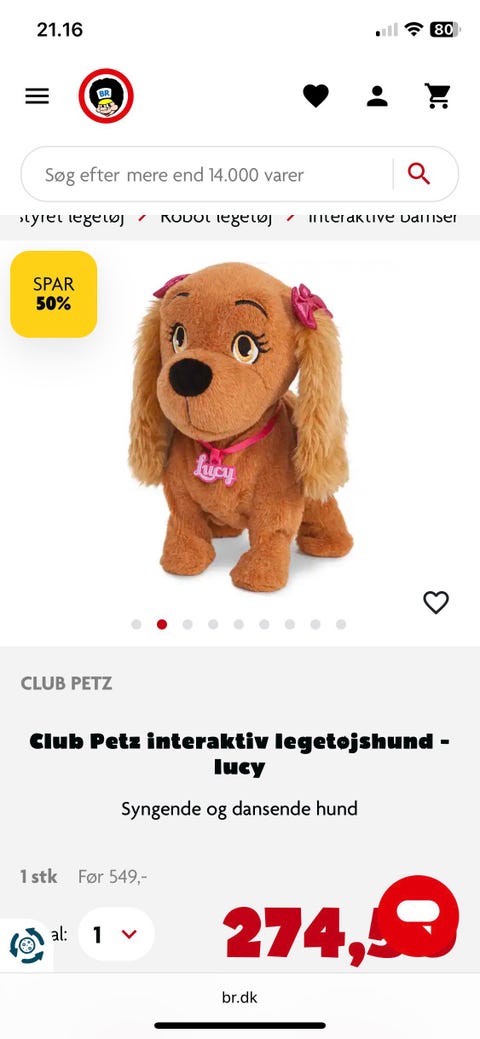
Task: Open the red chat bubble widget
Action: (419, 915)
